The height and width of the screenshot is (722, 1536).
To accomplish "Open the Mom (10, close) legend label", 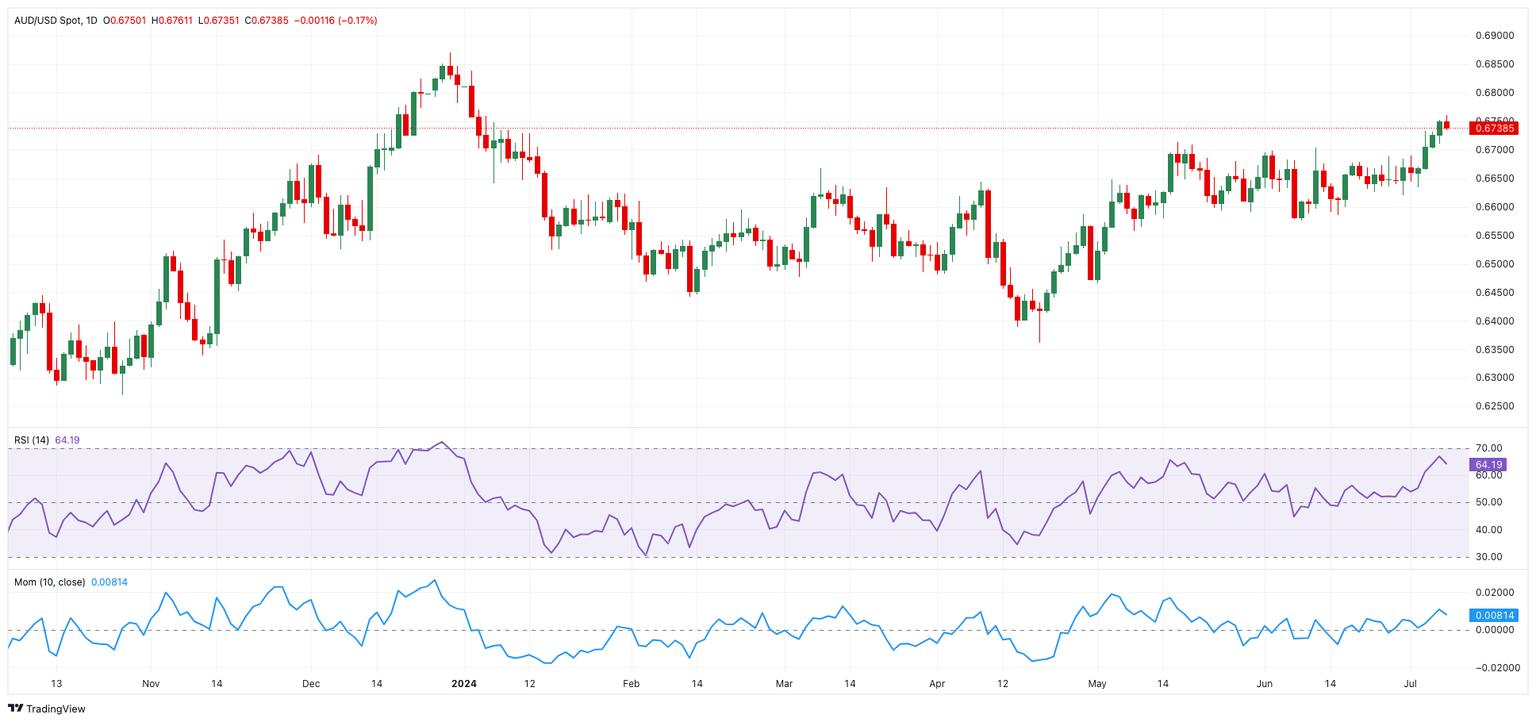I will click(49, 582).
